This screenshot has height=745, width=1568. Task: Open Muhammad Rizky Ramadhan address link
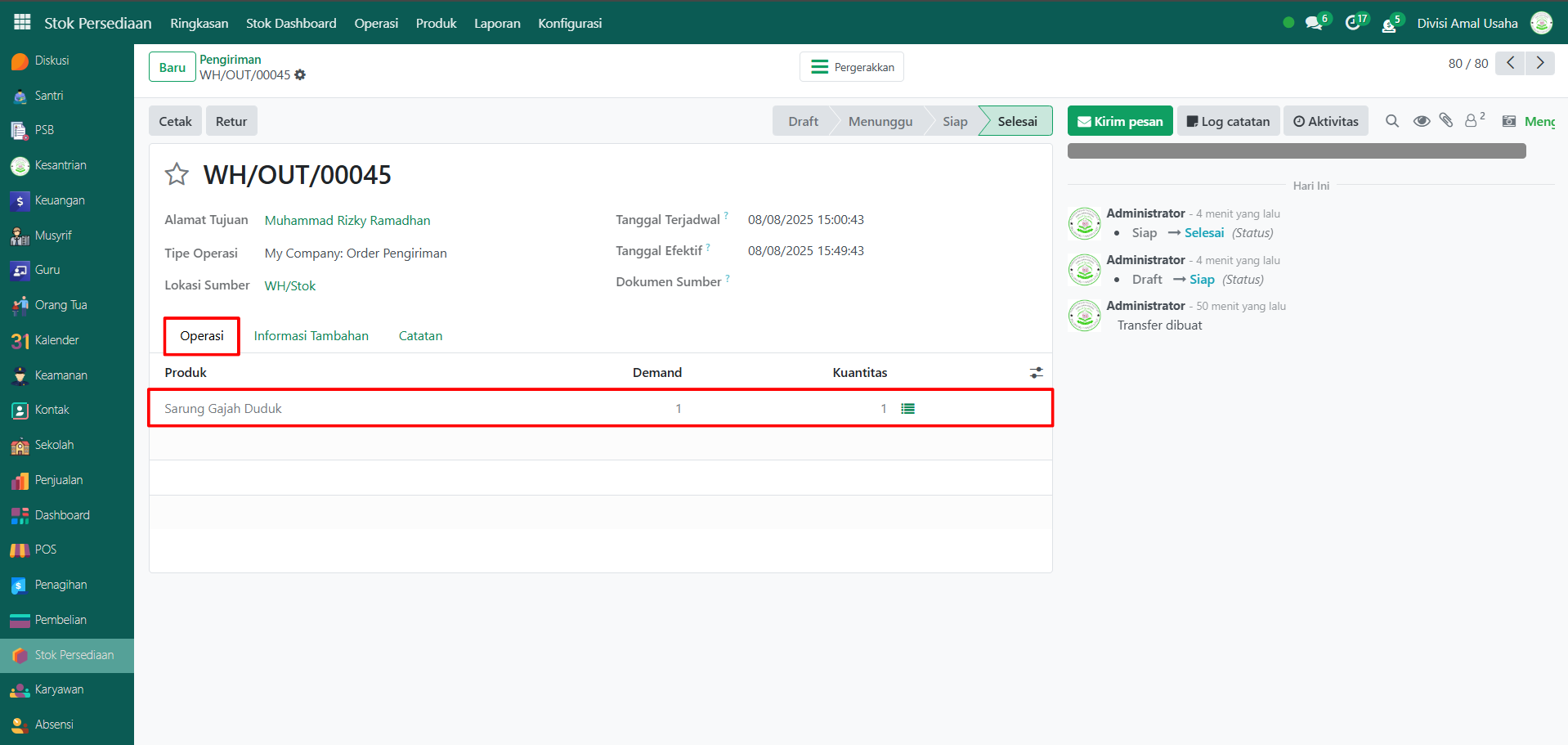(x=347, y=221)
